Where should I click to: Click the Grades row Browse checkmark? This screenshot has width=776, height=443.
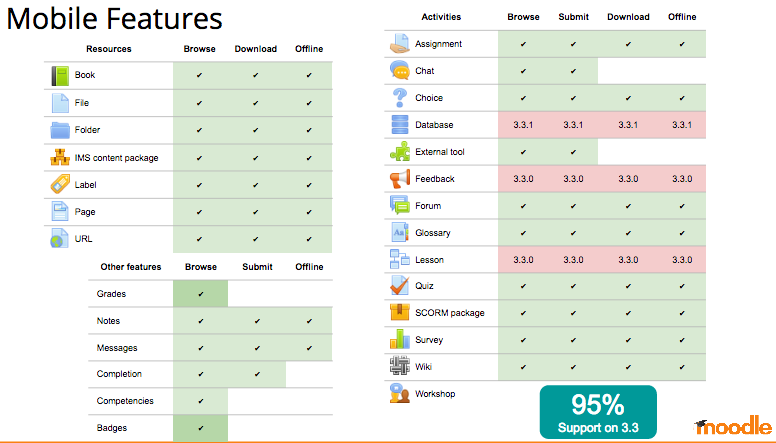(200, 294)
